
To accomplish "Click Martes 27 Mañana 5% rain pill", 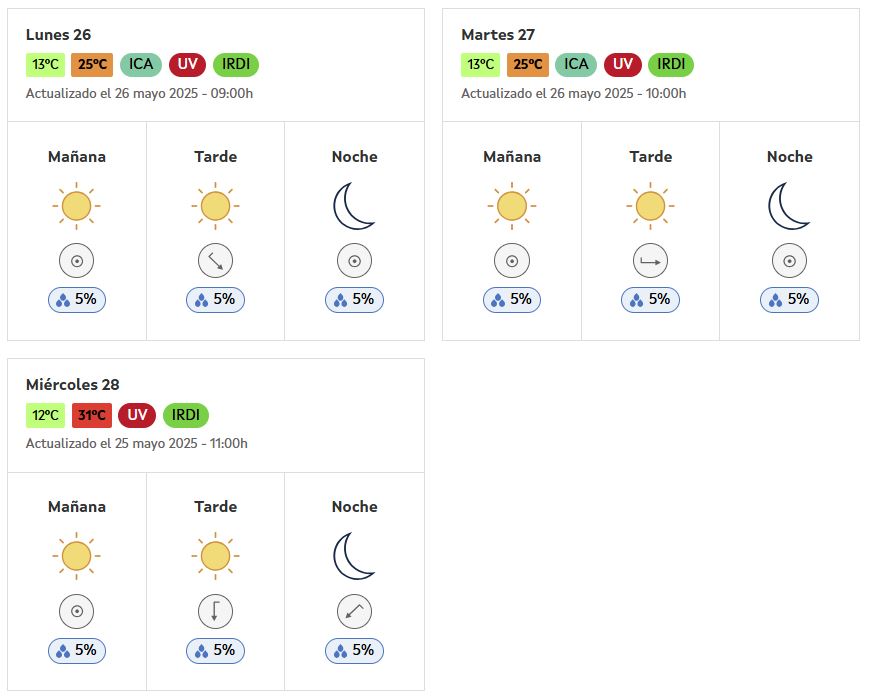I will pos(512,300).
